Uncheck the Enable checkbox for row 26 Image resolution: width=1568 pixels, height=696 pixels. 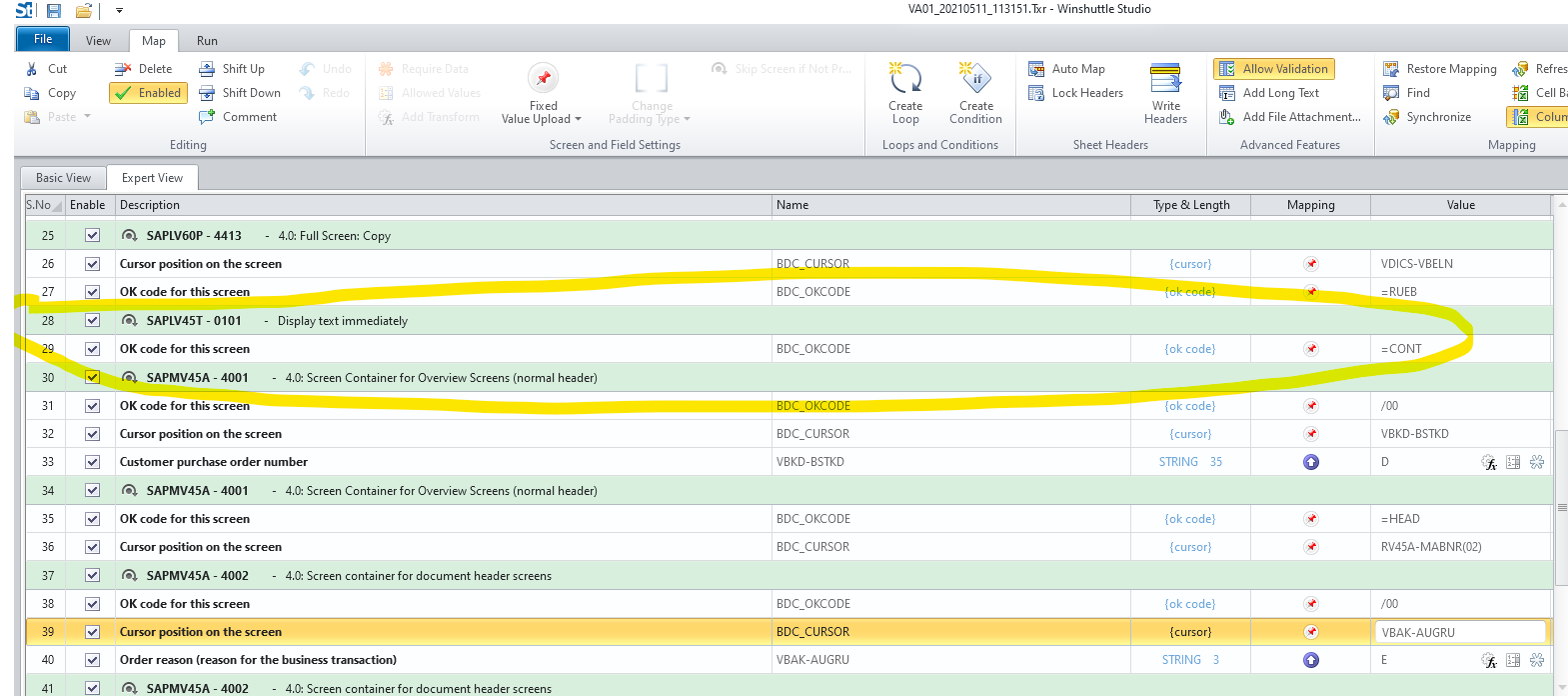click(x=93, y=264)
